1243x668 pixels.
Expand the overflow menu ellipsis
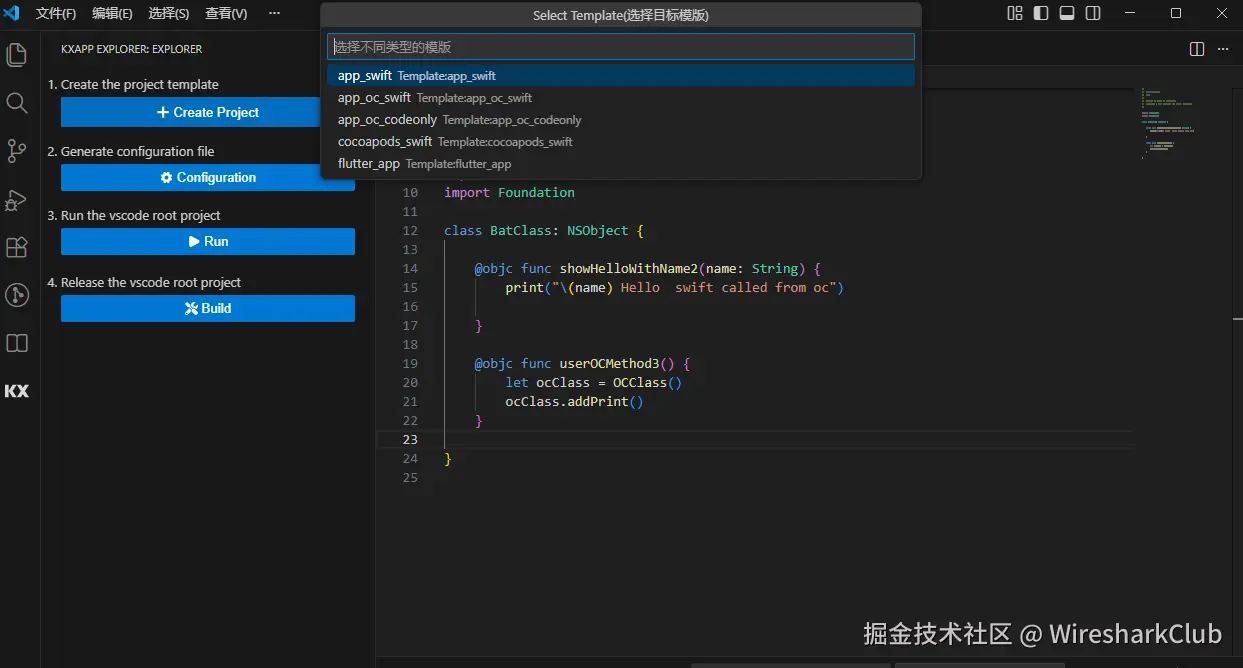point(275,14)
